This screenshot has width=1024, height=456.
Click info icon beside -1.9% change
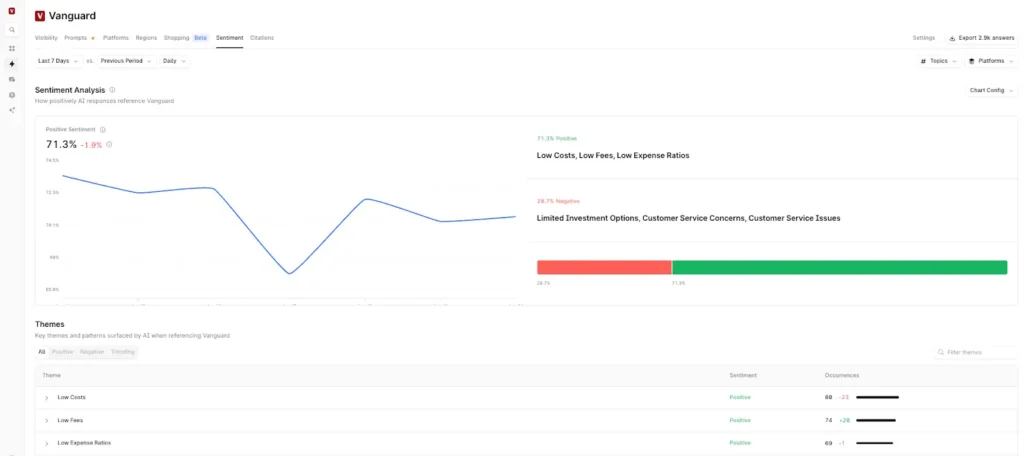point(109,144)
